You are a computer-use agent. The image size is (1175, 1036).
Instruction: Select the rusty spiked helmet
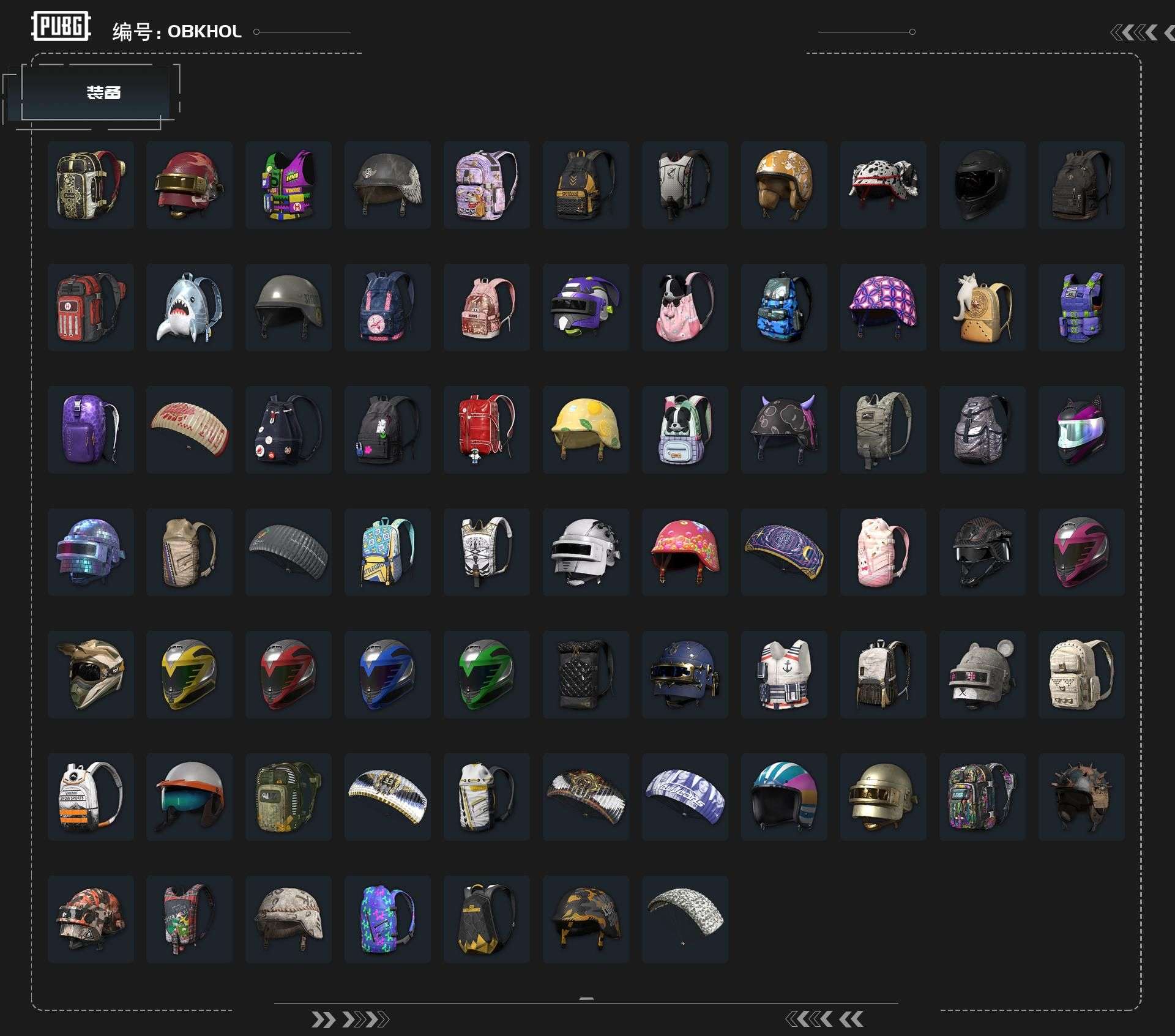coord(1082,797)
